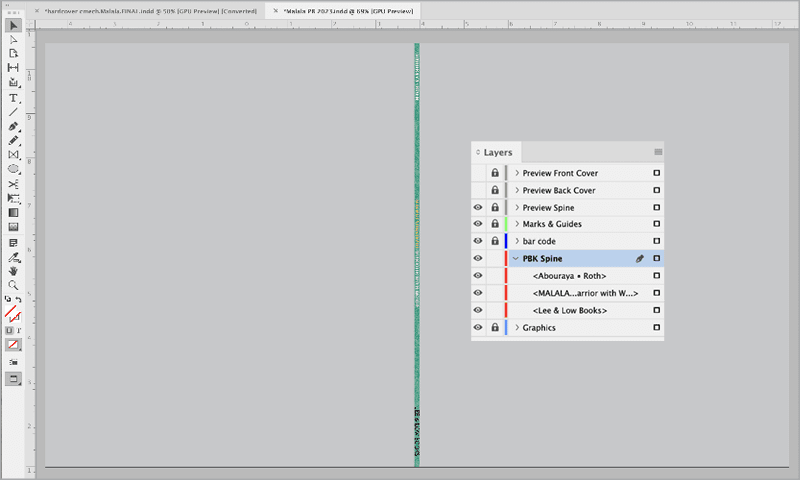Click the Fill color swatch
The height and width of the screenshot is (480, 800).
11,310
